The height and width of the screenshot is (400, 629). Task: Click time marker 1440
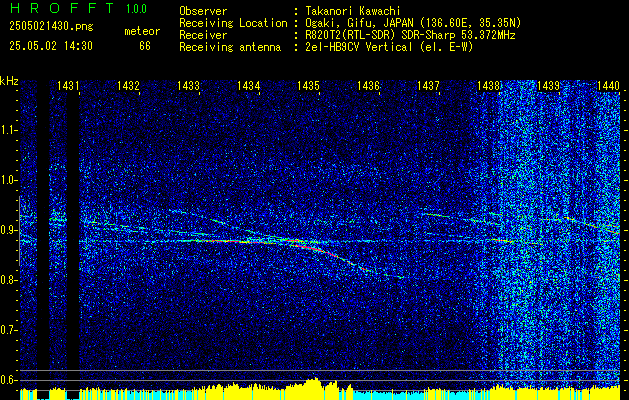[x=608, y=85]
